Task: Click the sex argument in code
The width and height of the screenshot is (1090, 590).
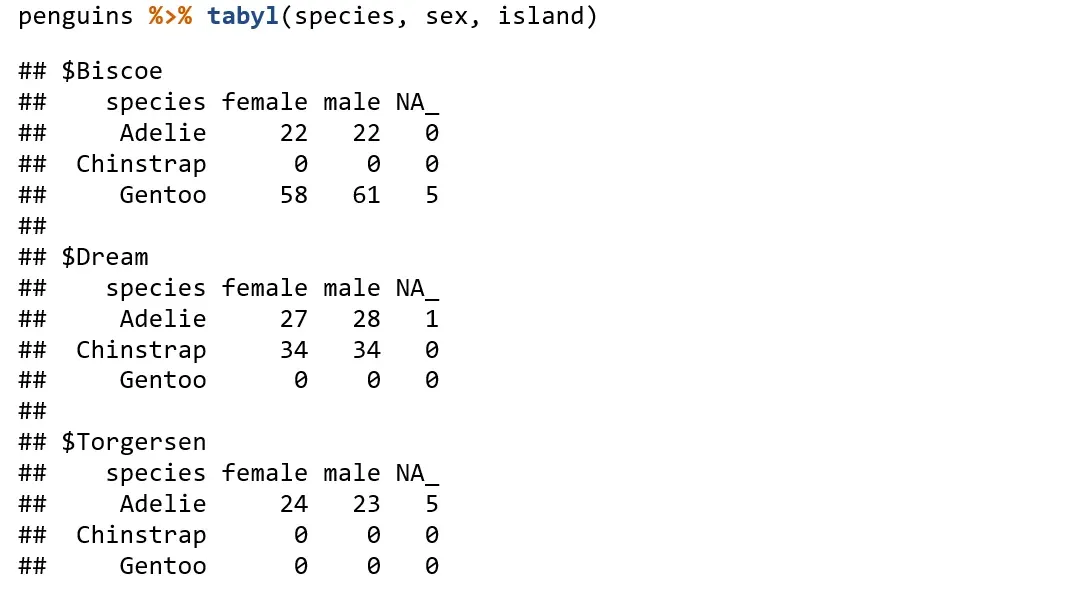Action: [446, 17]
